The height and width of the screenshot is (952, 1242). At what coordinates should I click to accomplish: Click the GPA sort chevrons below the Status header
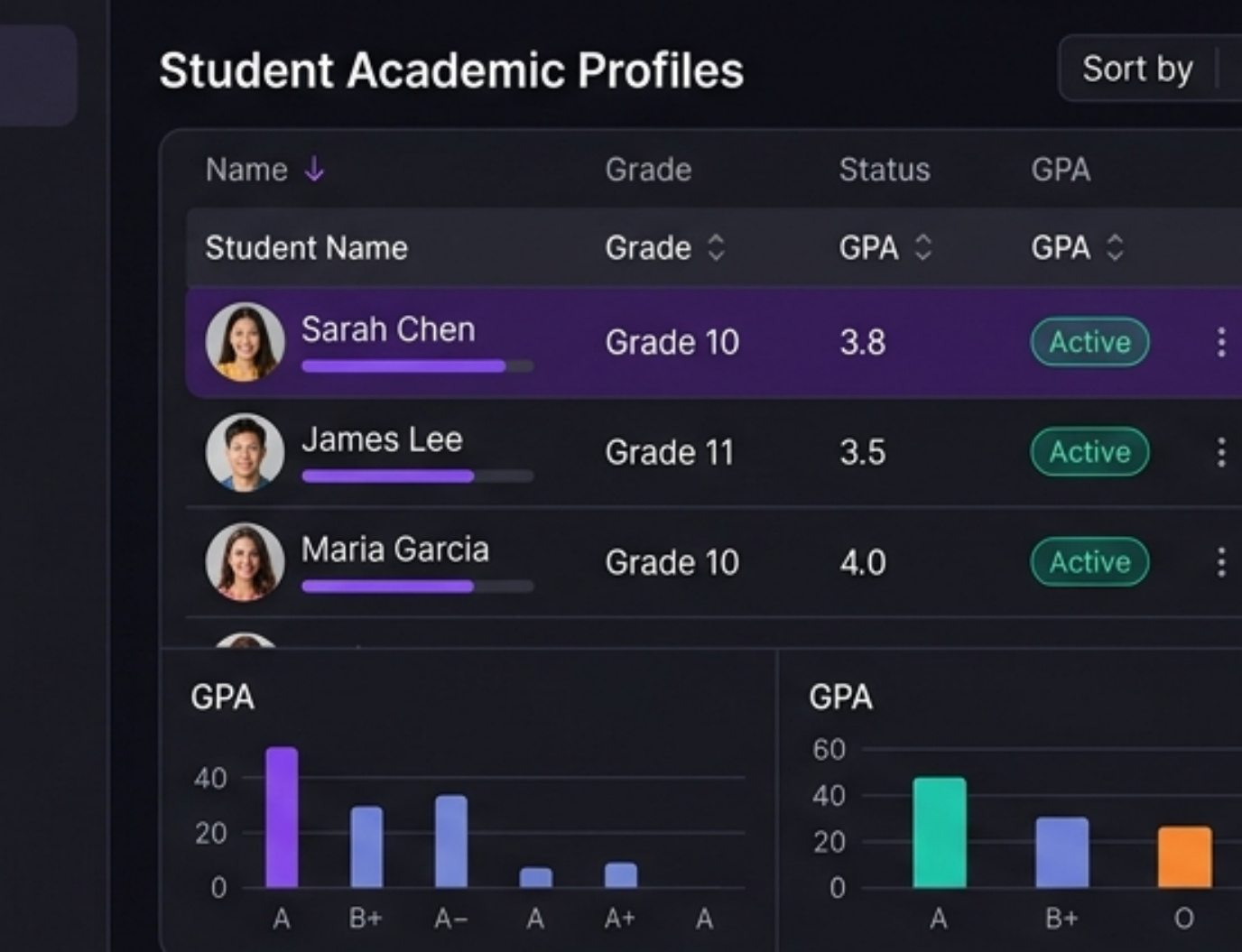(922, 247)
